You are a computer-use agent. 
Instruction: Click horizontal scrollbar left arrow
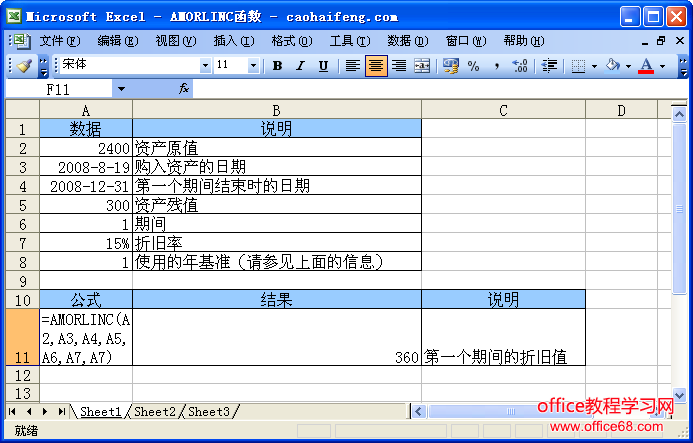(419, 412)
